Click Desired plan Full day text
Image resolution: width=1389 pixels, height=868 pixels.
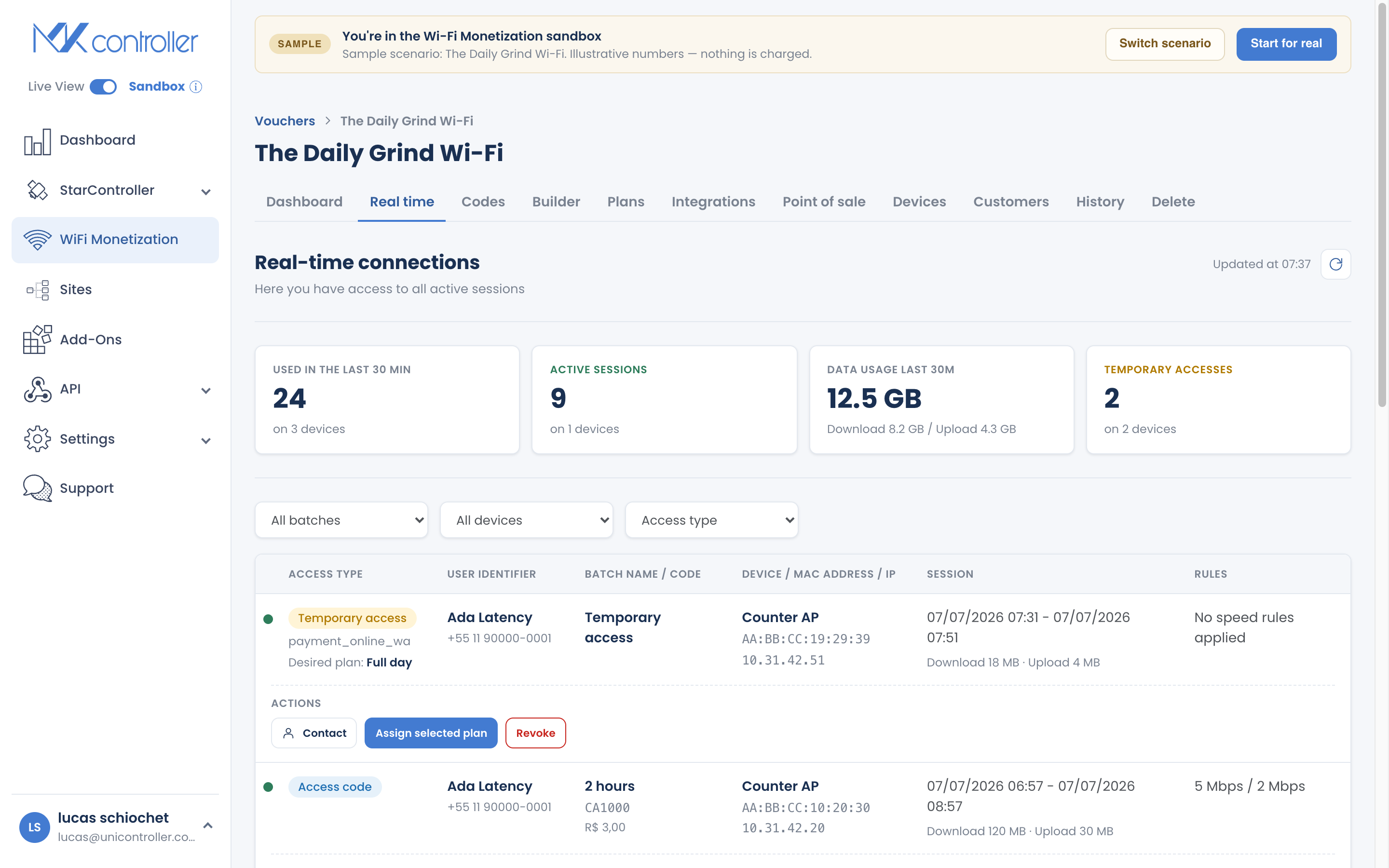[350, 663]
